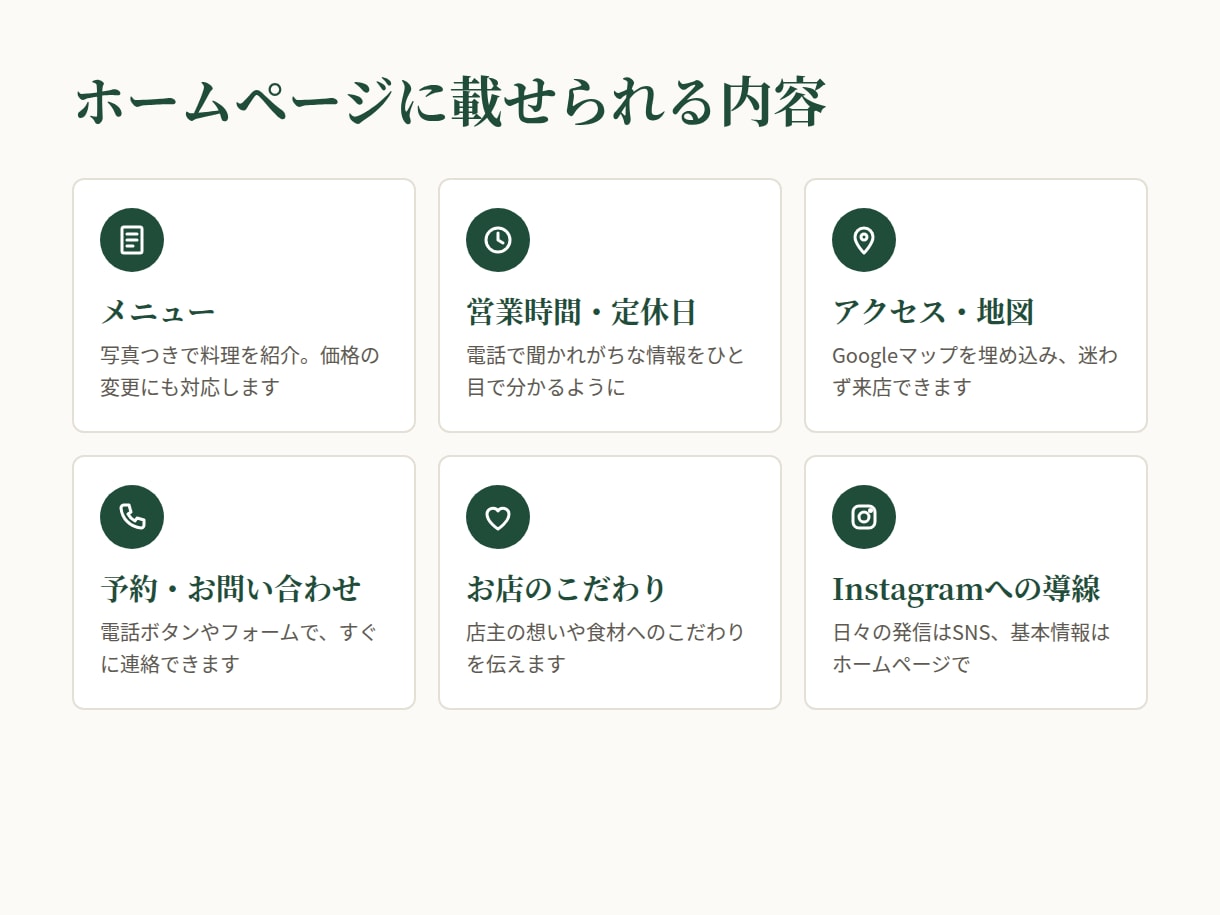Select the お店のこだわり heading
Image resolution: width=1220 pixels, height=915 pixels.
point(566,589)
